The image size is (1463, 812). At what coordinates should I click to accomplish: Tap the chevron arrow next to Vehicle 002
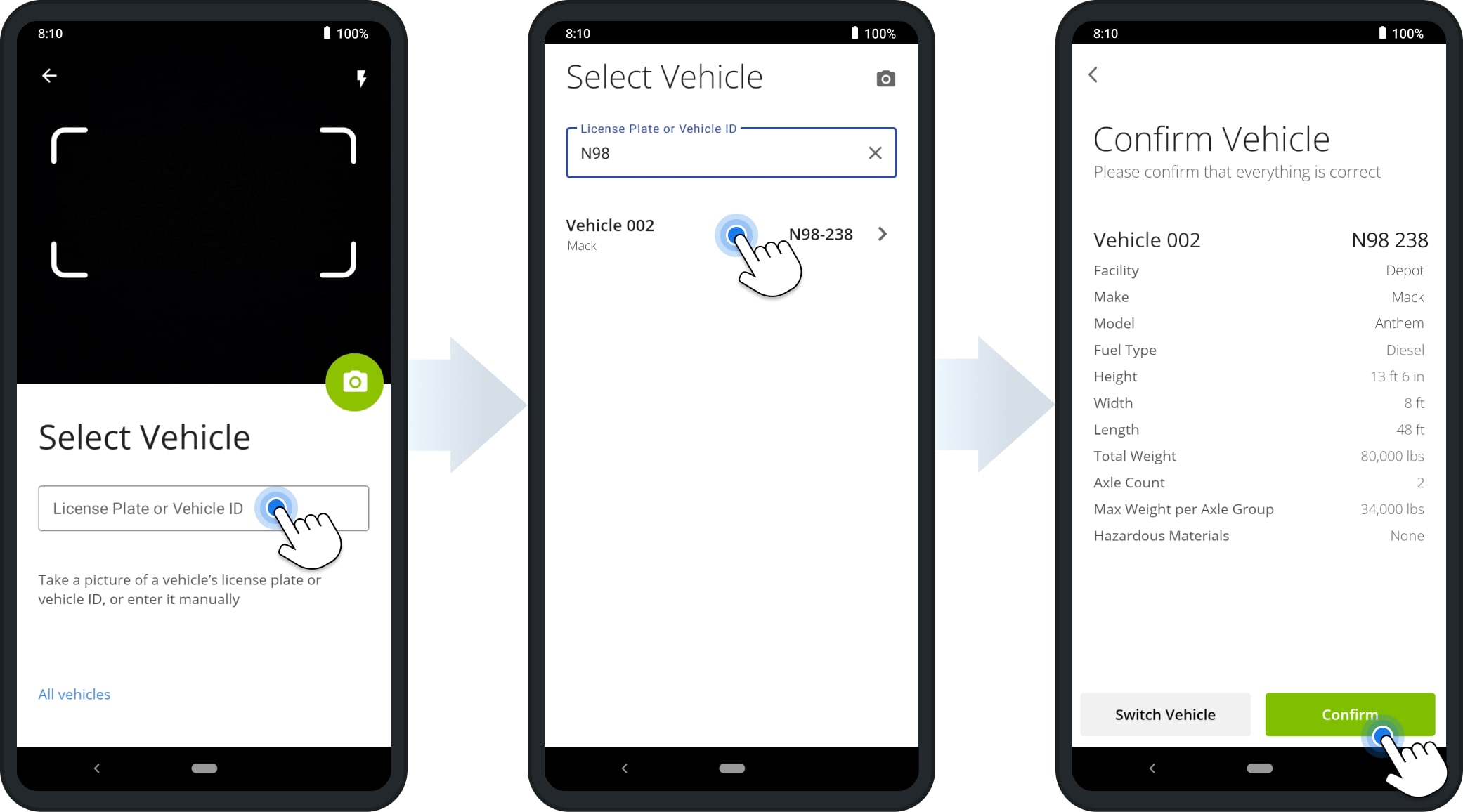(882, 234)
